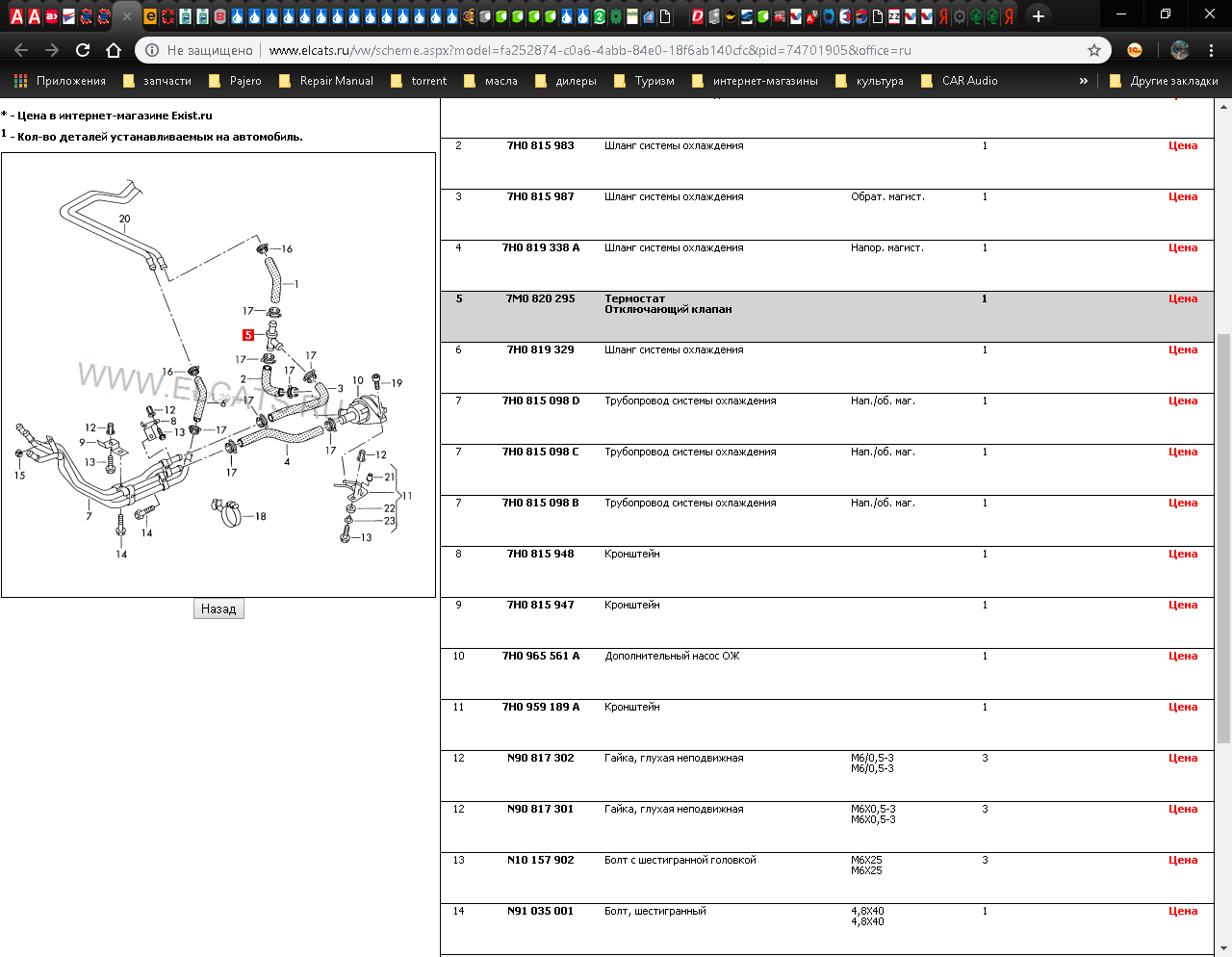Click the browser forward arrow
The image size is (1232, 957).
(52, 50)
